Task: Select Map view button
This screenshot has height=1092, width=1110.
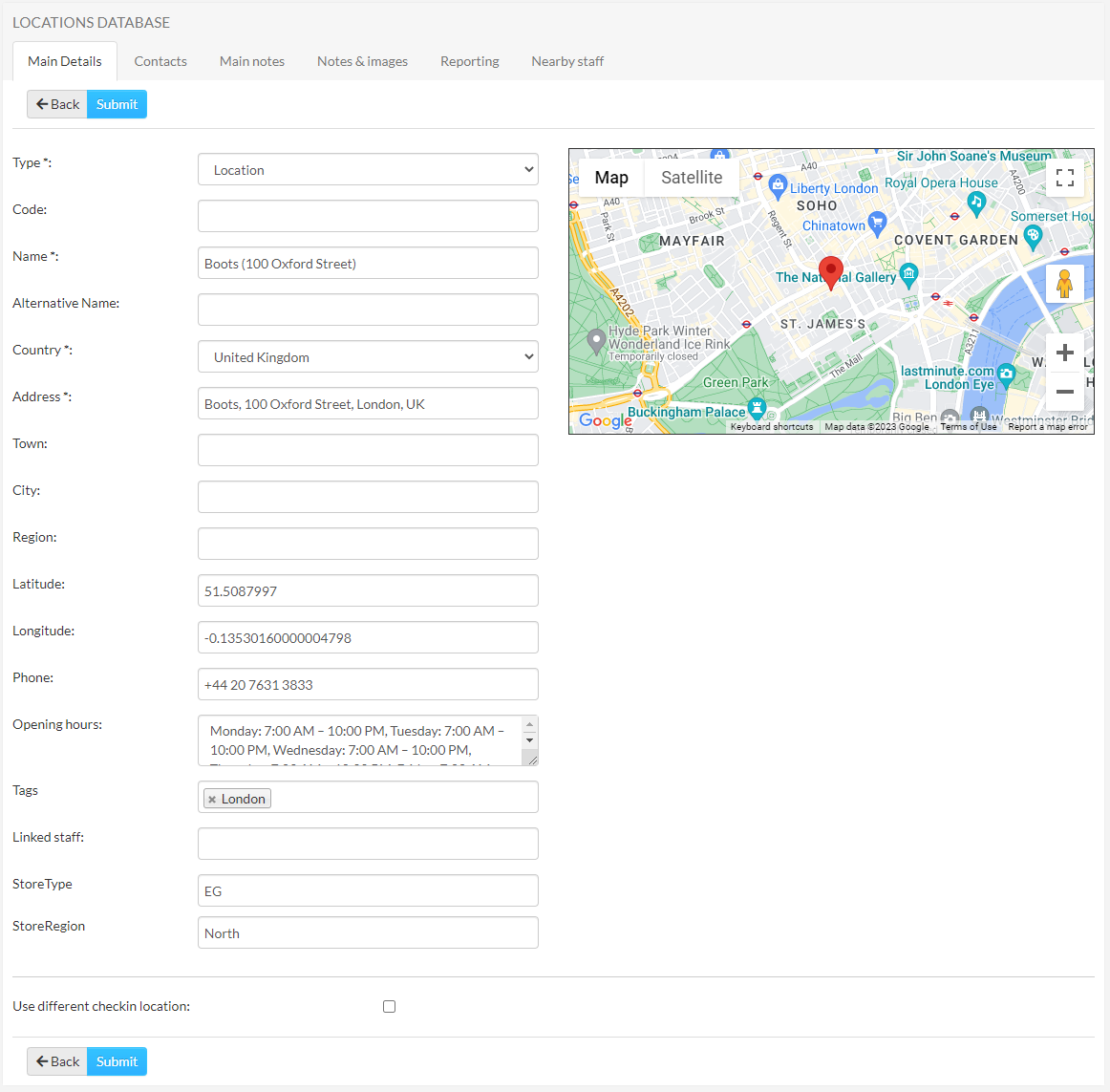Action: point(611,178)
